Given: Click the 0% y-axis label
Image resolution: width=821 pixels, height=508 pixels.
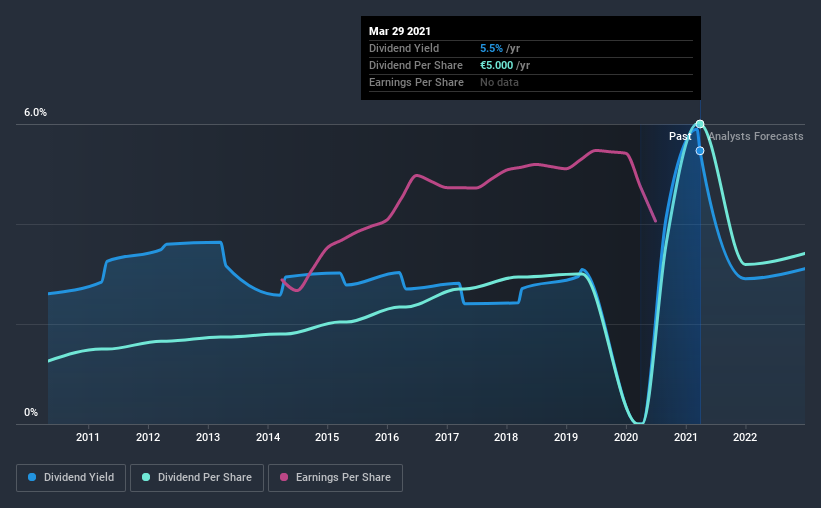Looking at the screenshot, I should coord(31,413).
